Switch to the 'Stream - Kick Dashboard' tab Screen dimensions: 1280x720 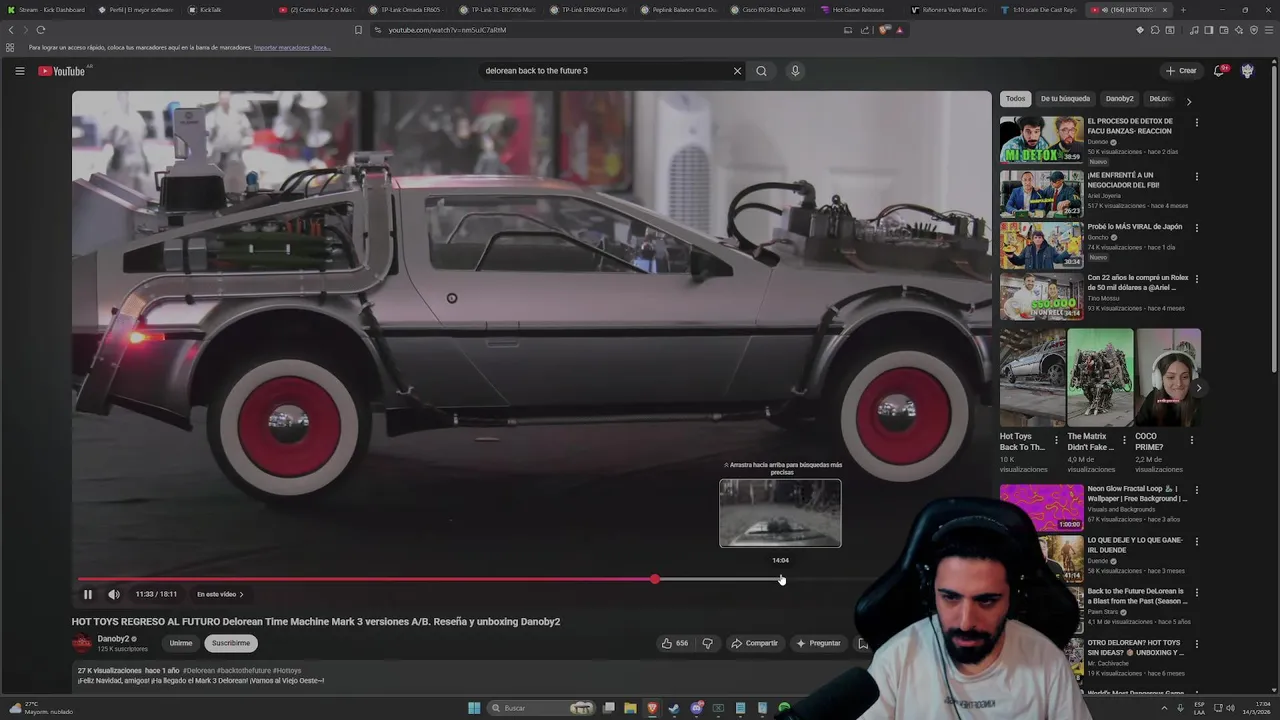click(47, 10)
